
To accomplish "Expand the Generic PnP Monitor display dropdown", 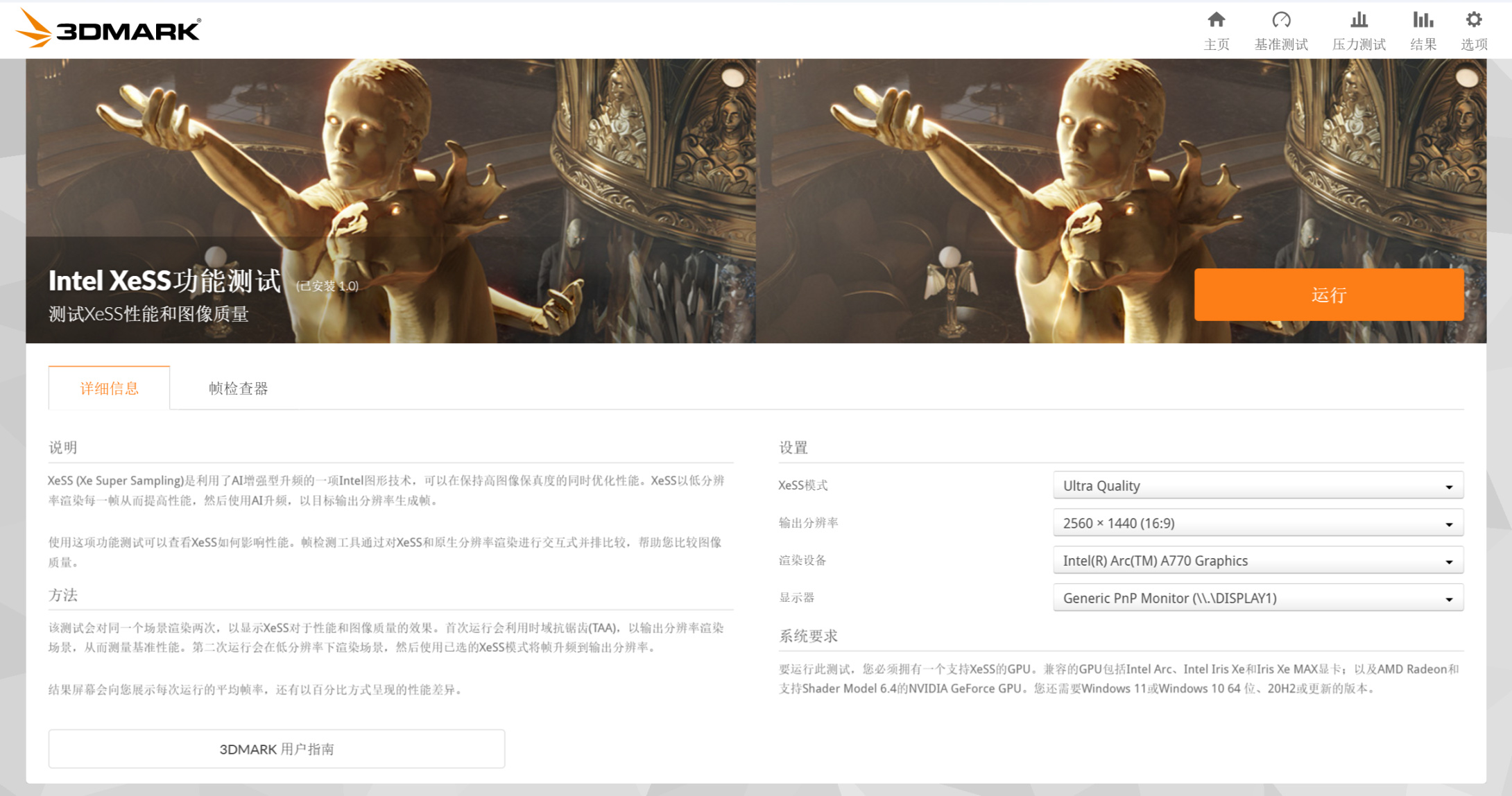I will click(1257, 598).
